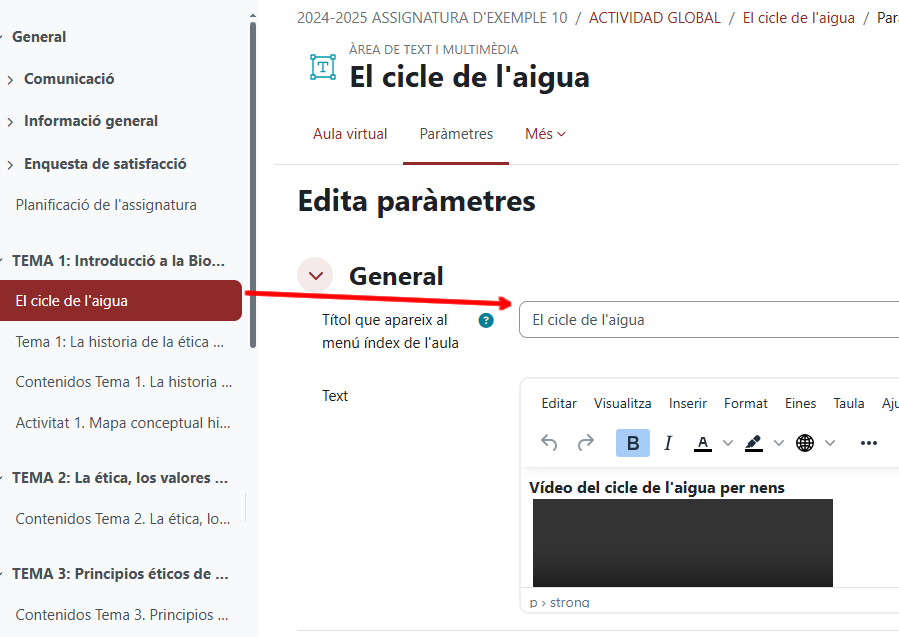
Task: Click the teal text-and-multimedia activity icon
Action: tap(322, 66)
